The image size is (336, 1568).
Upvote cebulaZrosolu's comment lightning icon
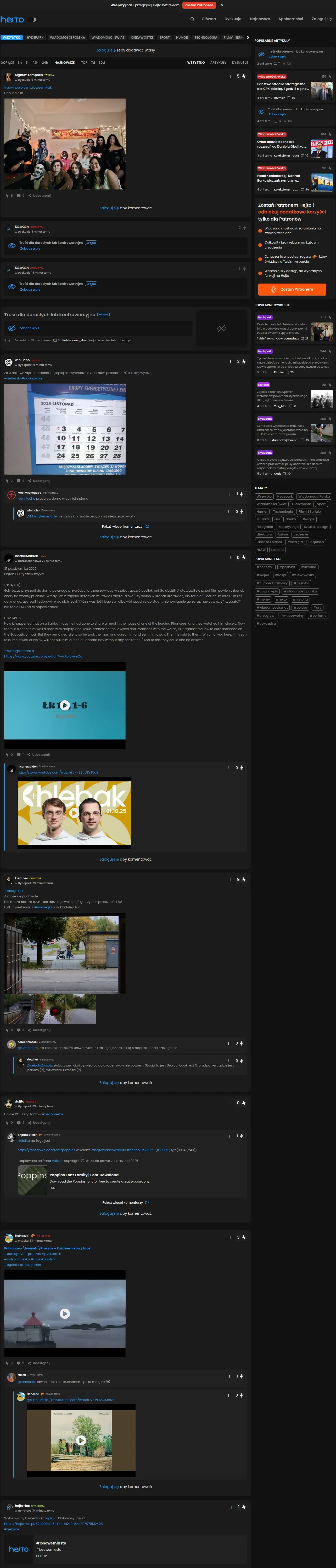coord(242,1043)
